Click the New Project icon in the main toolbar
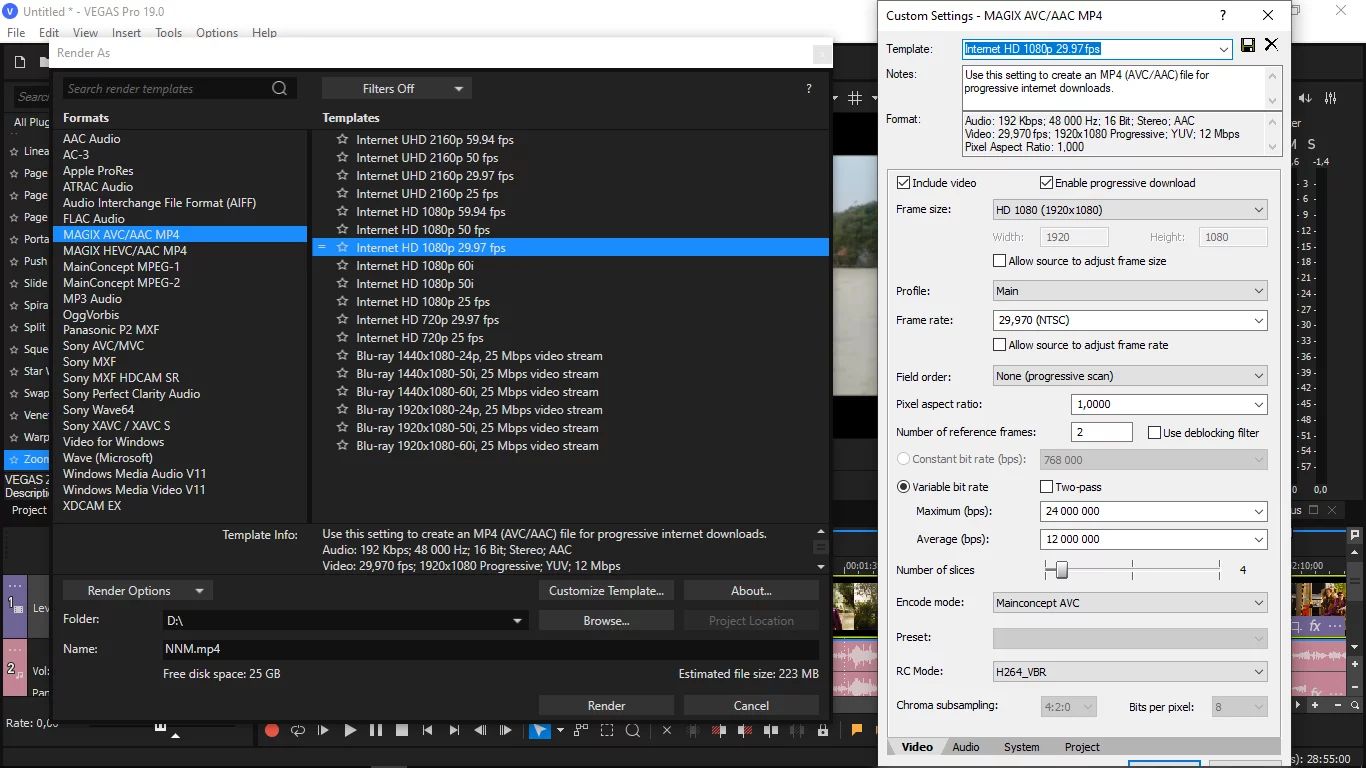Viewport: 1366px width, 768px height. [20, 63]
